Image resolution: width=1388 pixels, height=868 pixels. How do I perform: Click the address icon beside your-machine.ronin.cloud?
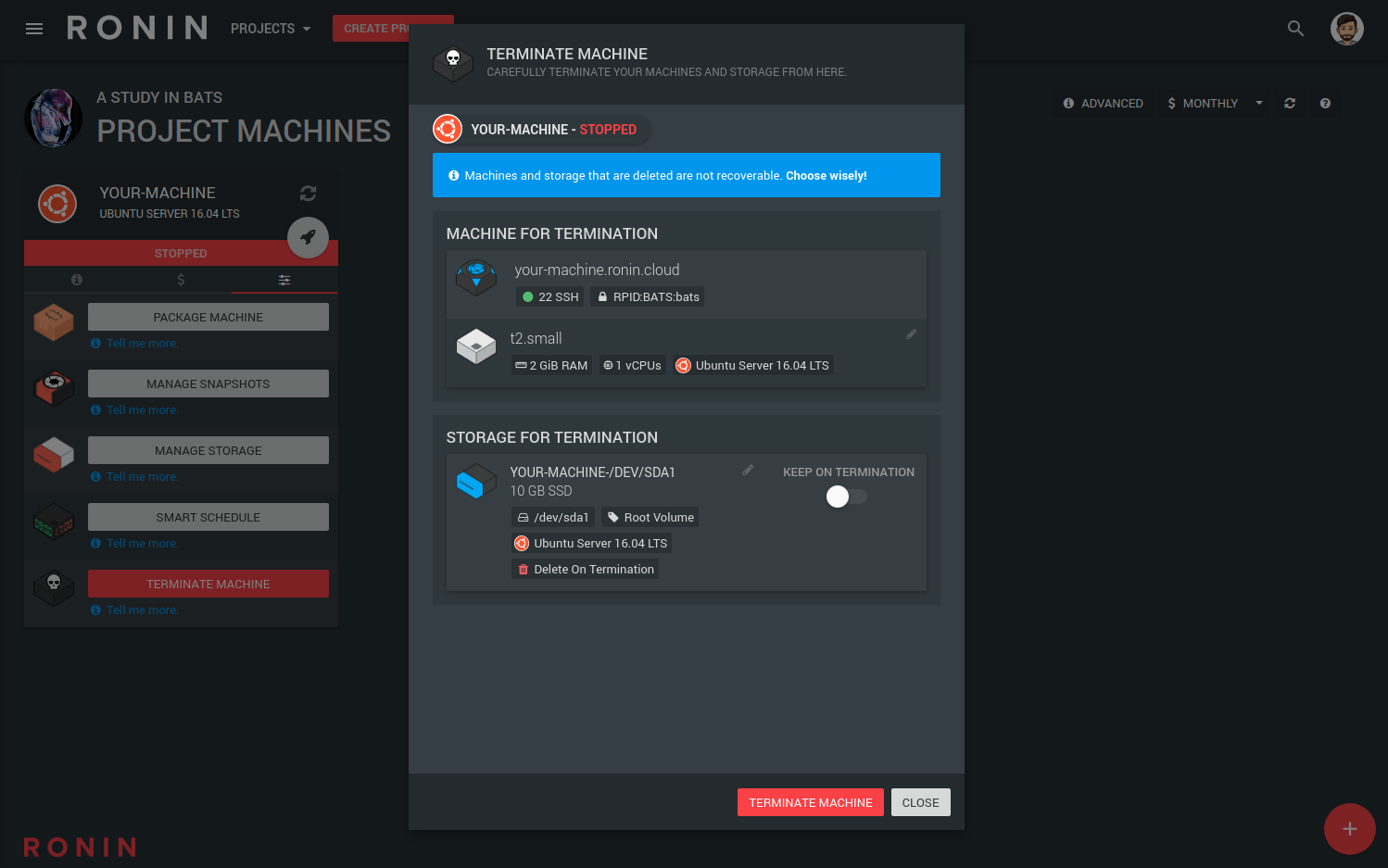pos(476,277)
